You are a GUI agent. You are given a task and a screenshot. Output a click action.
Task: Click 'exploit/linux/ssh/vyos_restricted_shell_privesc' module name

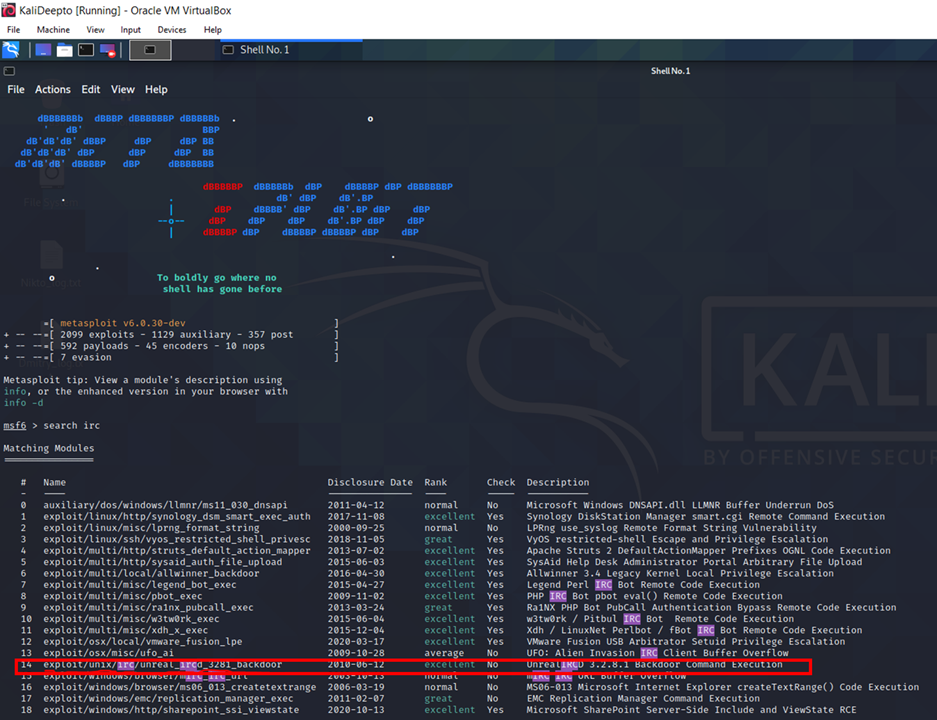click(177, 539)
